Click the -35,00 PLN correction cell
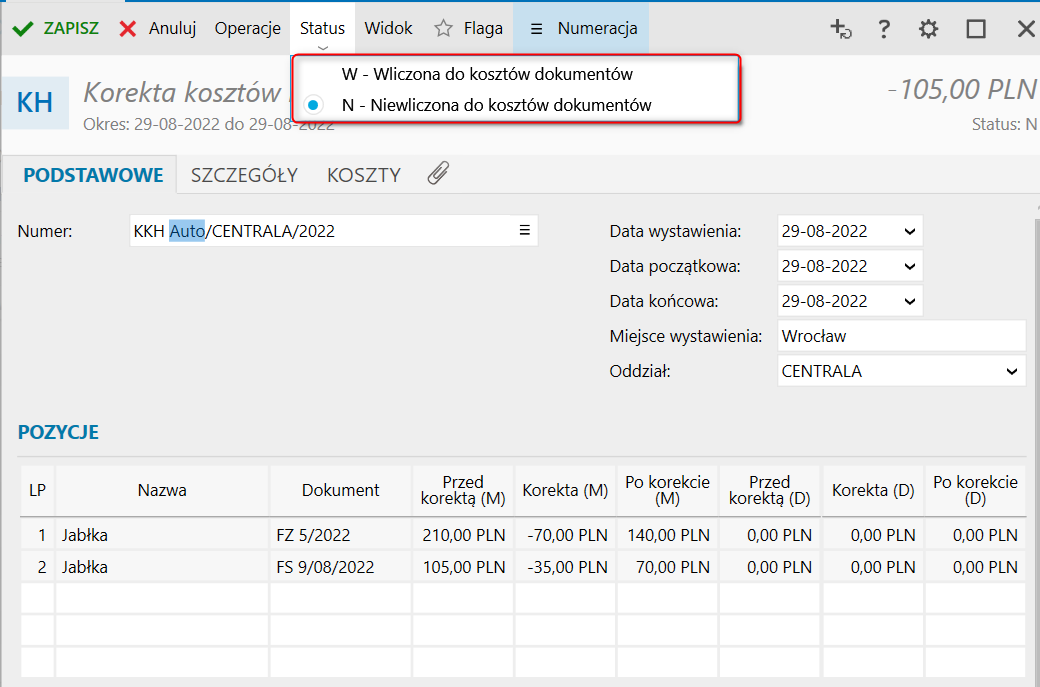 coord(565,567)
